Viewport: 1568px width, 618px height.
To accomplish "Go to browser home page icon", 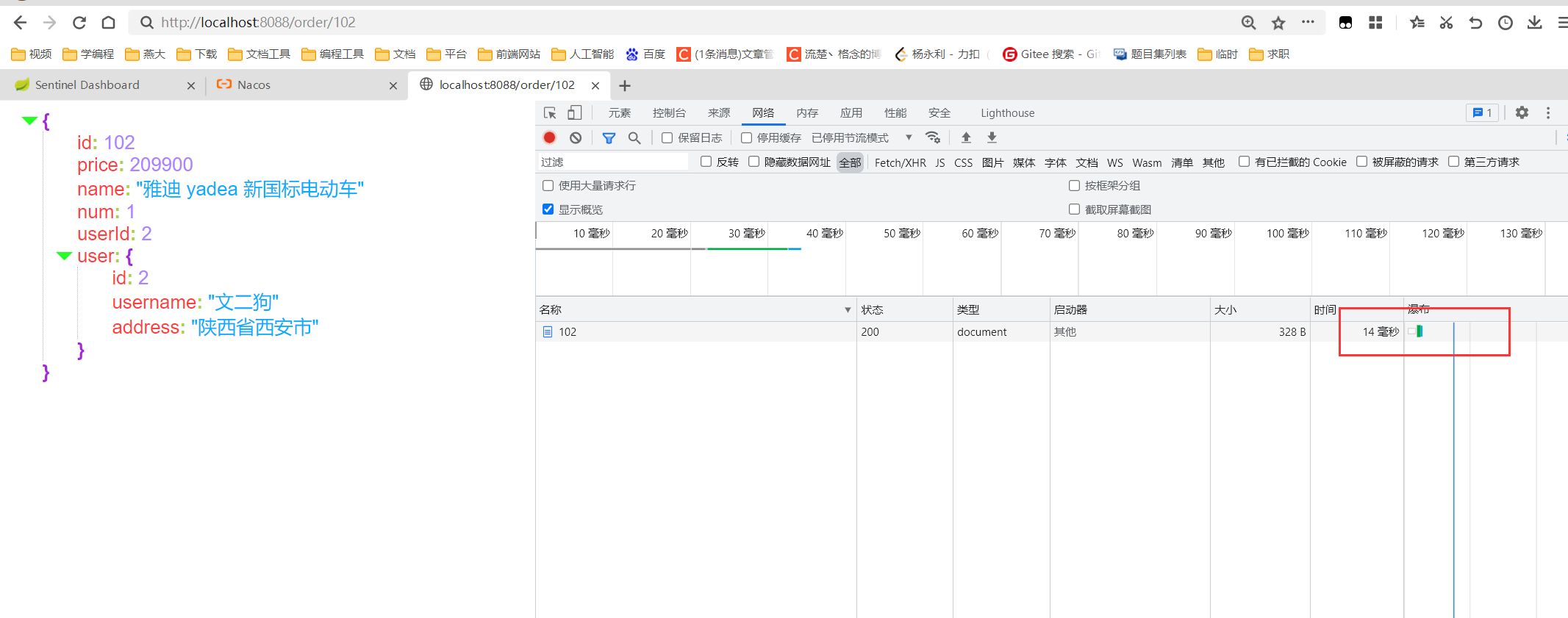I will tap(109, 23).
